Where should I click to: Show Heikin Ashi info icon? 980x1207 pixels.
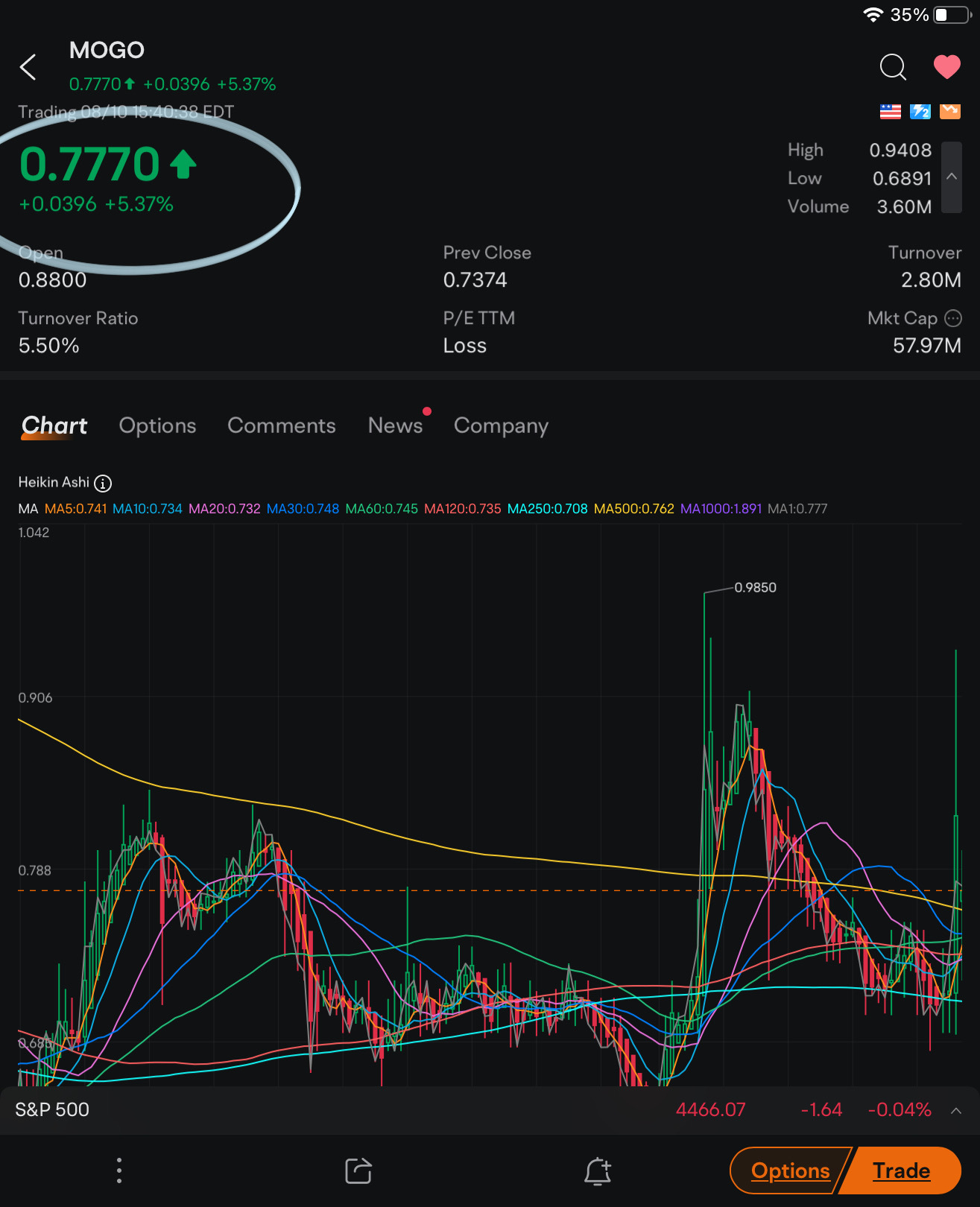click(x=103, y=483)
